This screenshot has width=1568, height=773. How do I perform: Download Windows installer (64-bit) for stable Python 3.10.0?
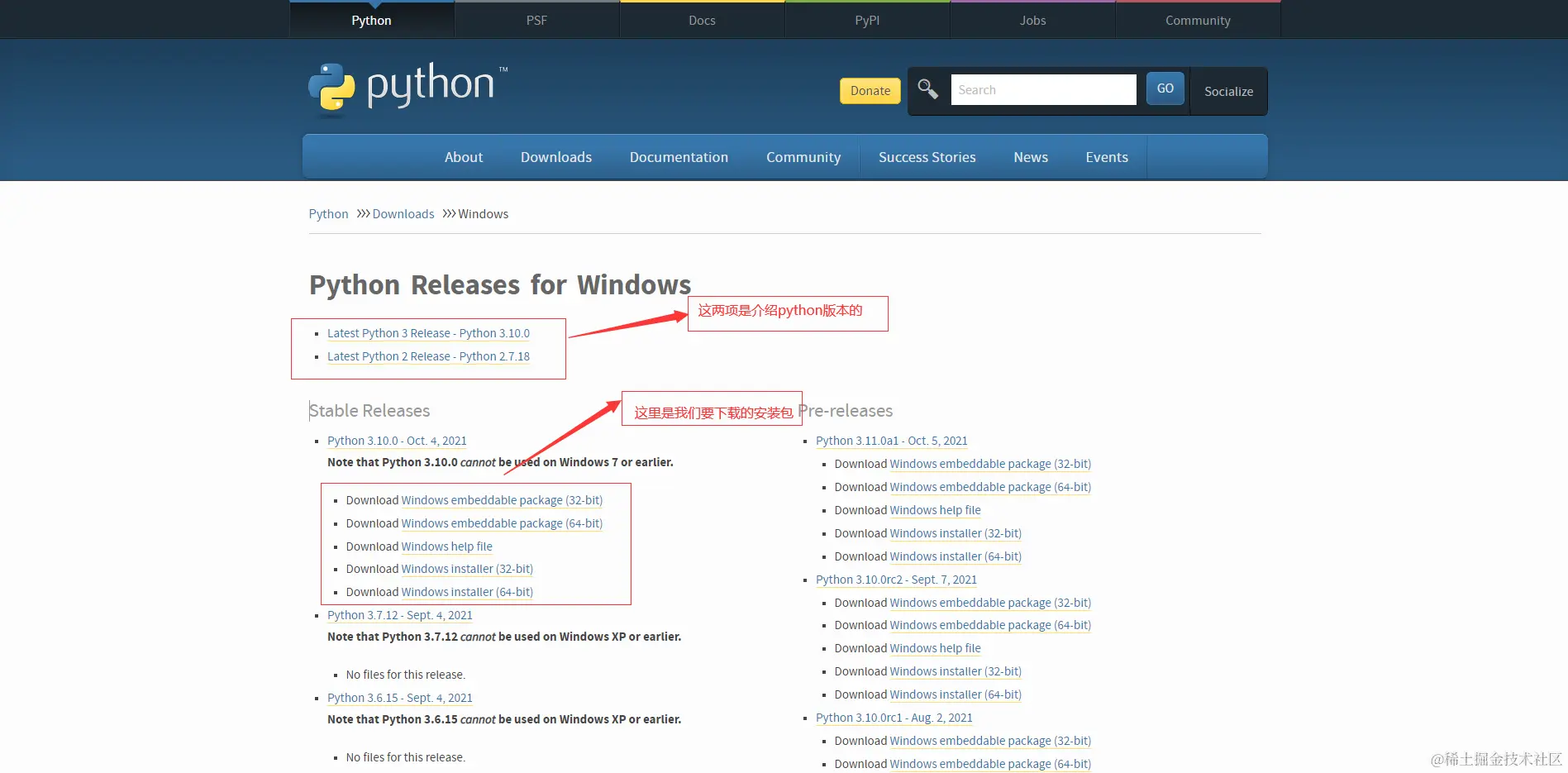pyautogui.click(x=467, y=592)
